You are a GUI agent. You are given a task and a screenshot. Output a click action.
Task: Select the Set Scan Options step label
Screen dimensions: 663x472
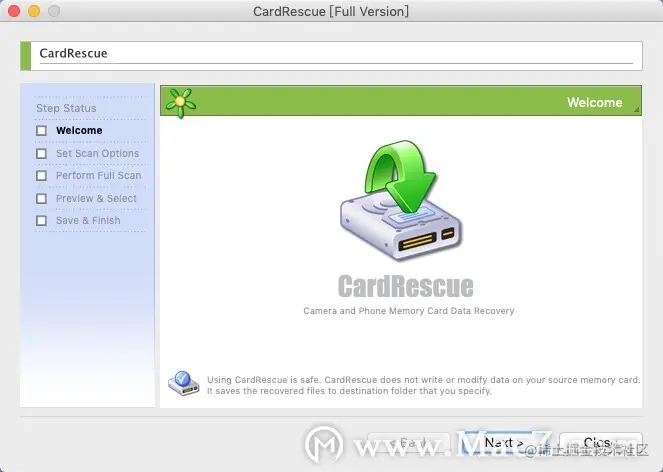(x=97, y=153)
